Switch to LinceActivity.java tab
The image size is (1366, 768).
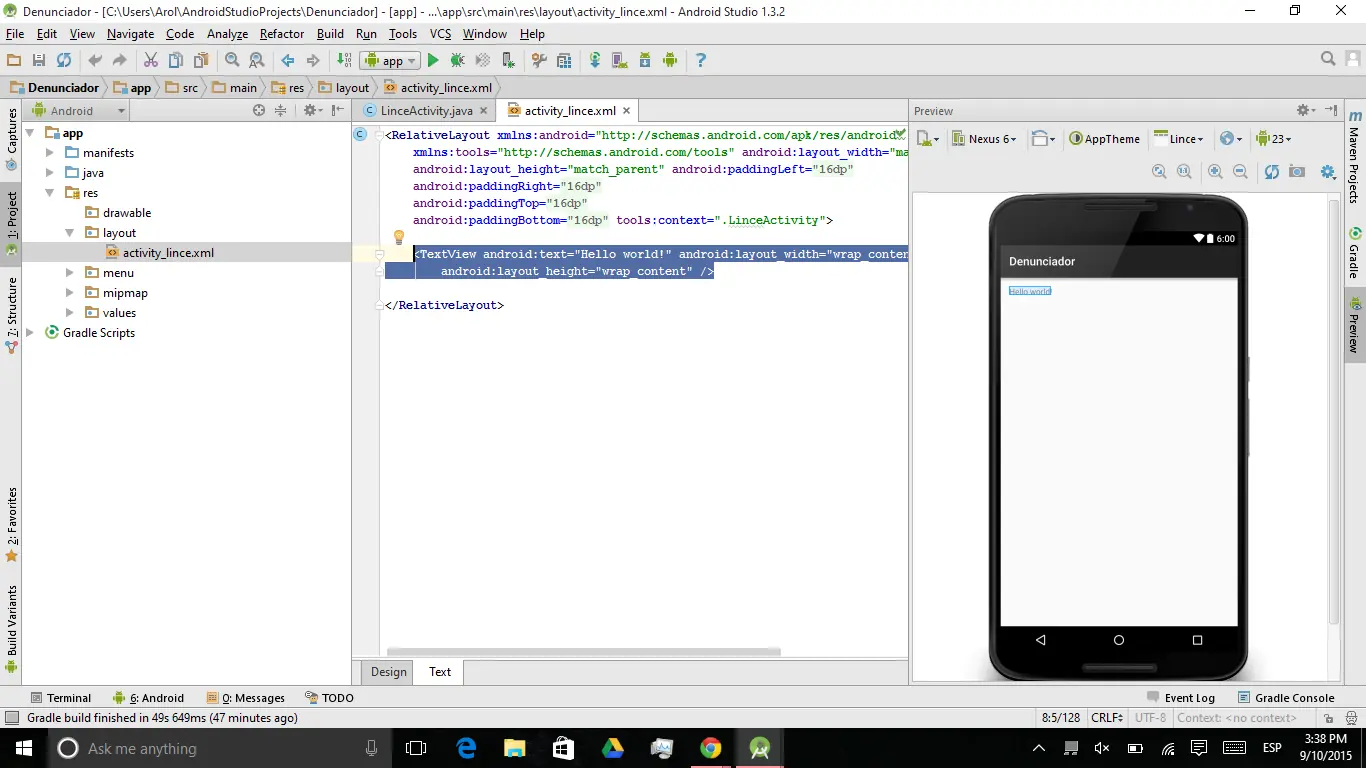tap(426, 111)
